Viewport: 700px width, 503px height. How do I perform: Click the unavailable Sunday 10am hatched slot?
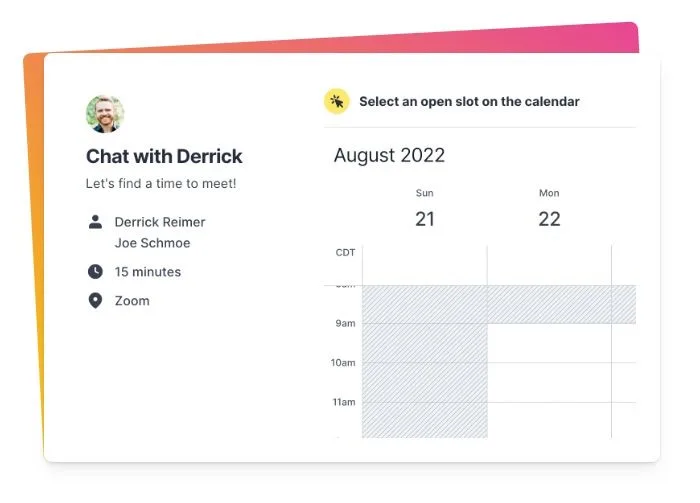[x=425, y=382]
